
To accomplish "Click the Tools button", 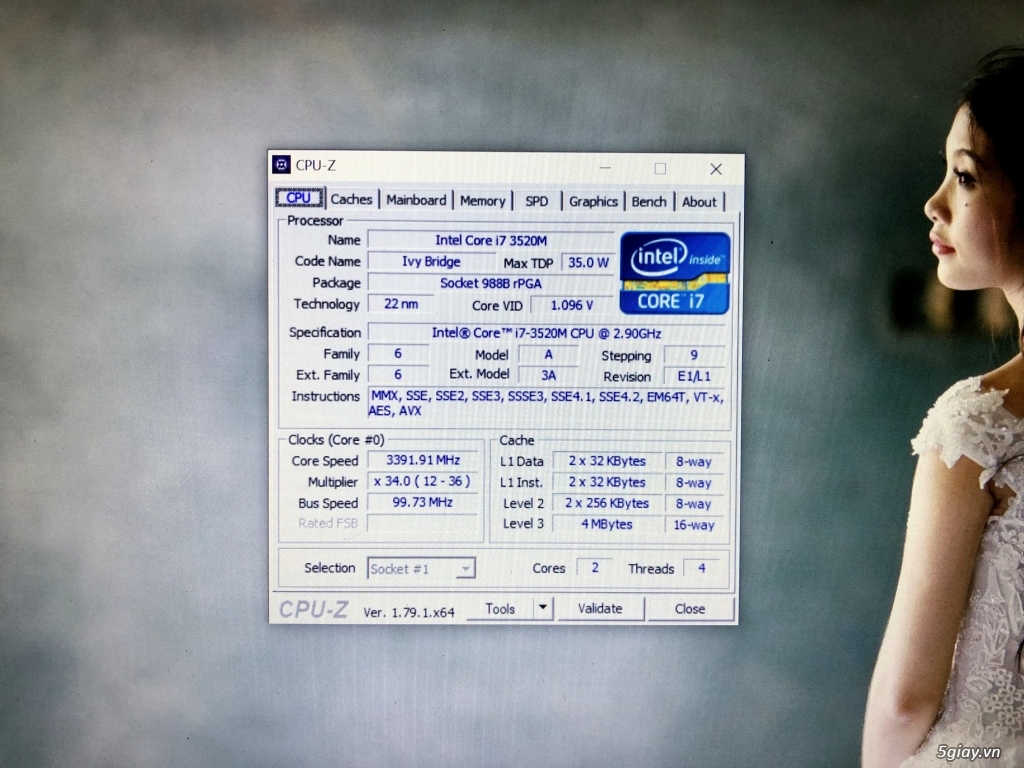I will (x=500, y=609).
